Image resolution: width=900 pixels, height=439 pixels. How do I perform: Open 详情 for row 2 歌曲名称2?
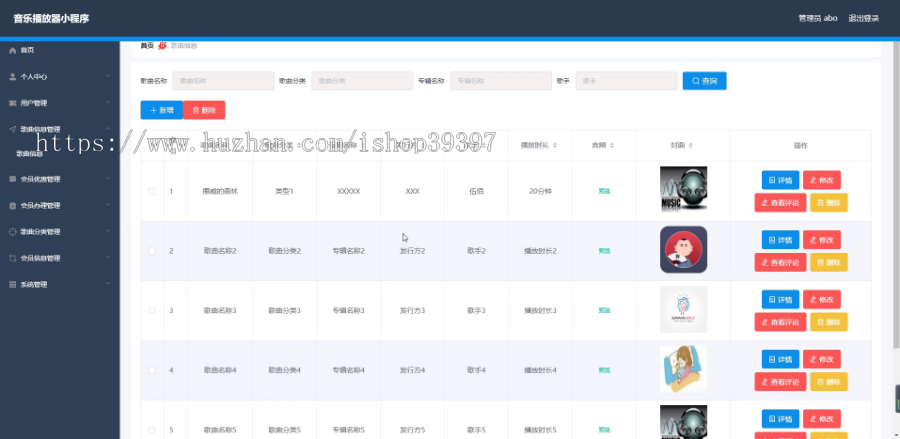(x=780, y=239)
